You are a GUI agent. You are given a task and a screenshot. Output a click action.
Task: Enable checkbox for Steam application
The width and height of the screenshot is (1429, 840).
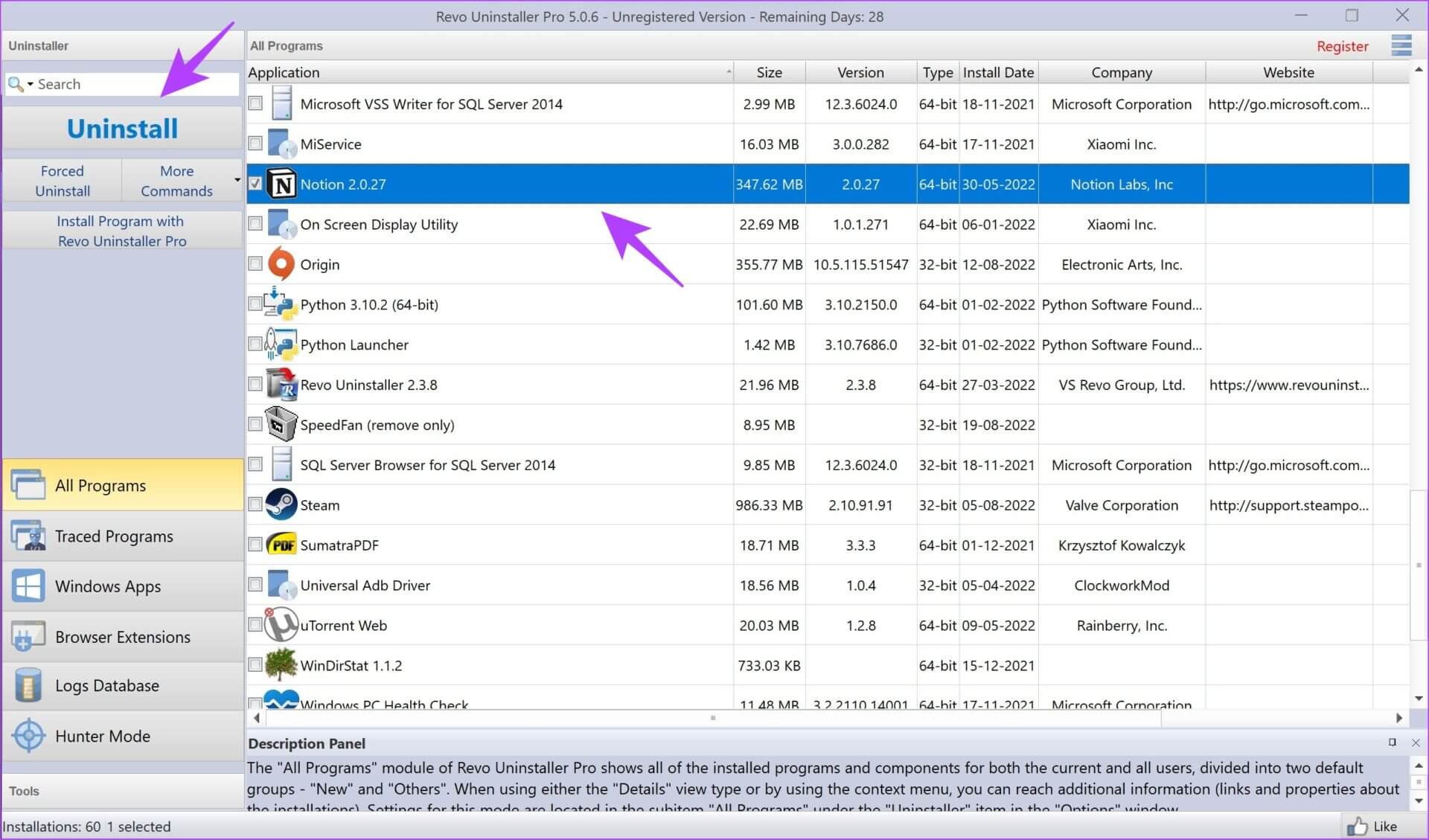point(256,504)
